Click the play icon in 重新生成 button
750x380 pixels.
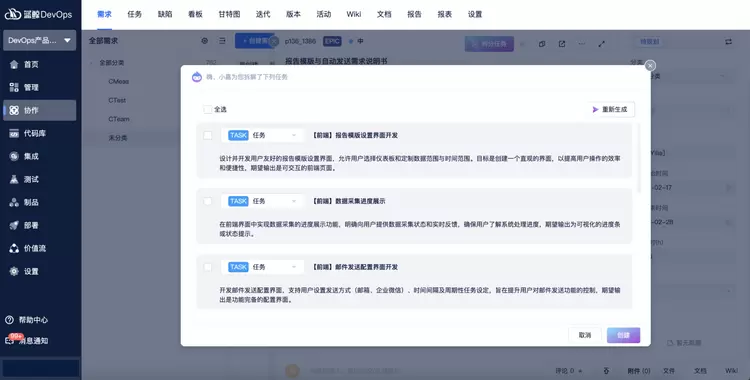(595, 110)
